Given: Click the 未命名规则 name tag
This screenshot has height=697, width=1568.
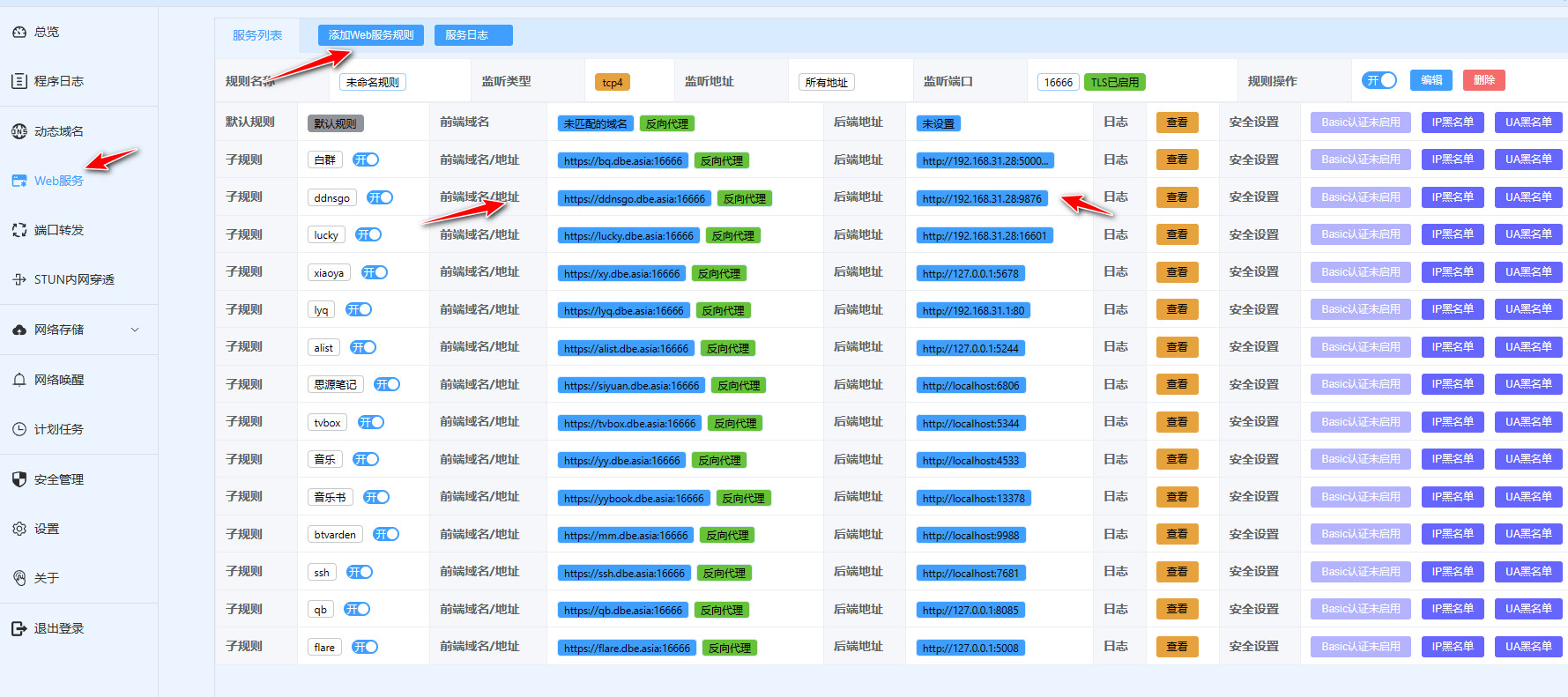Looking at the screenshot, I should [x=373, y=82].
